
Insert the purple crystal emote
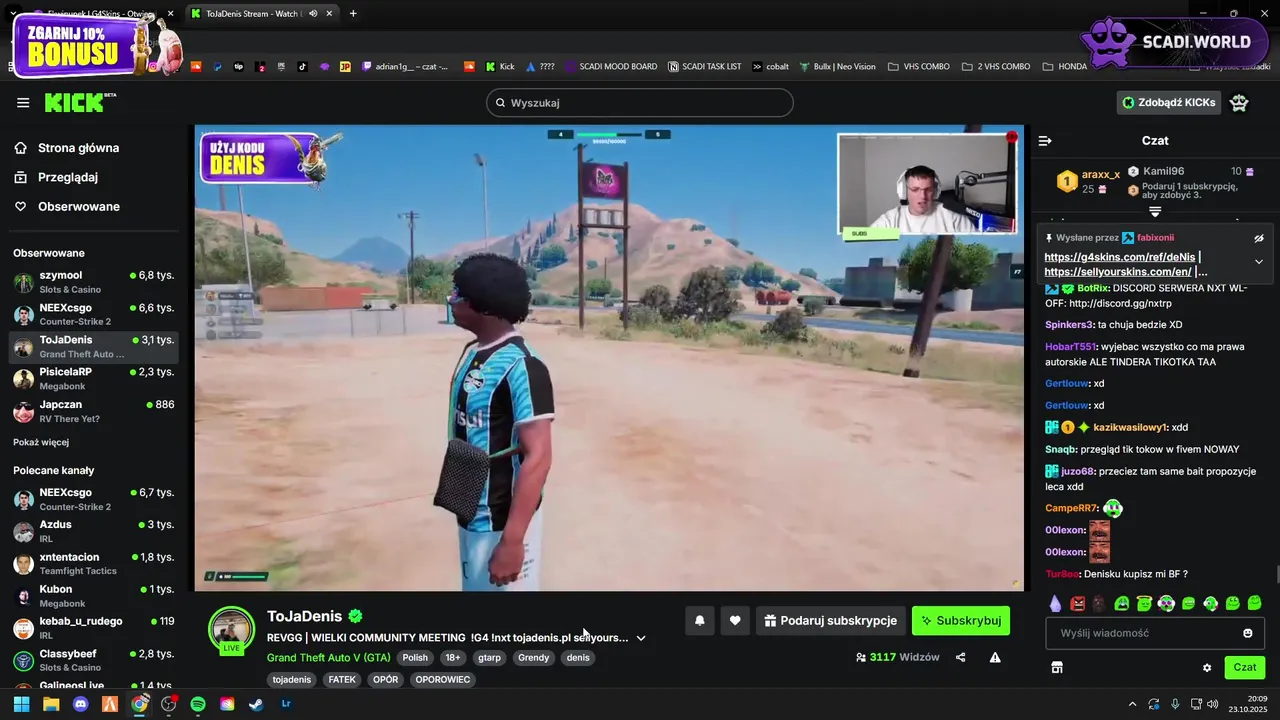(x=1055, y=604)
